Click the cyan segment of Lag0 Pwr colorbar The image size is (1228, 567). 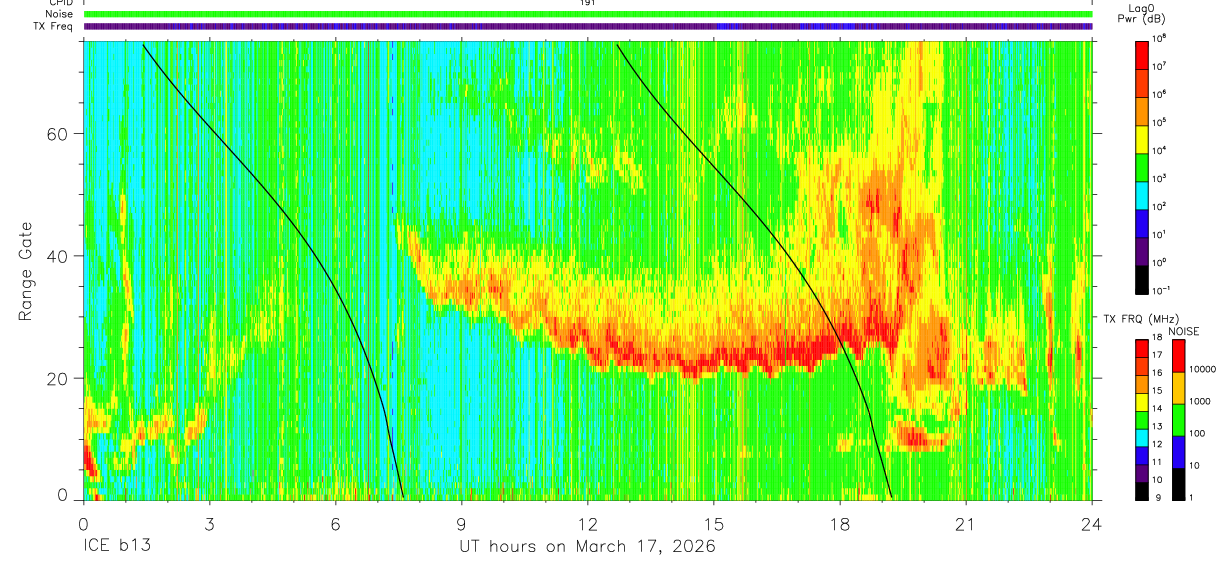pos(1142,194)
